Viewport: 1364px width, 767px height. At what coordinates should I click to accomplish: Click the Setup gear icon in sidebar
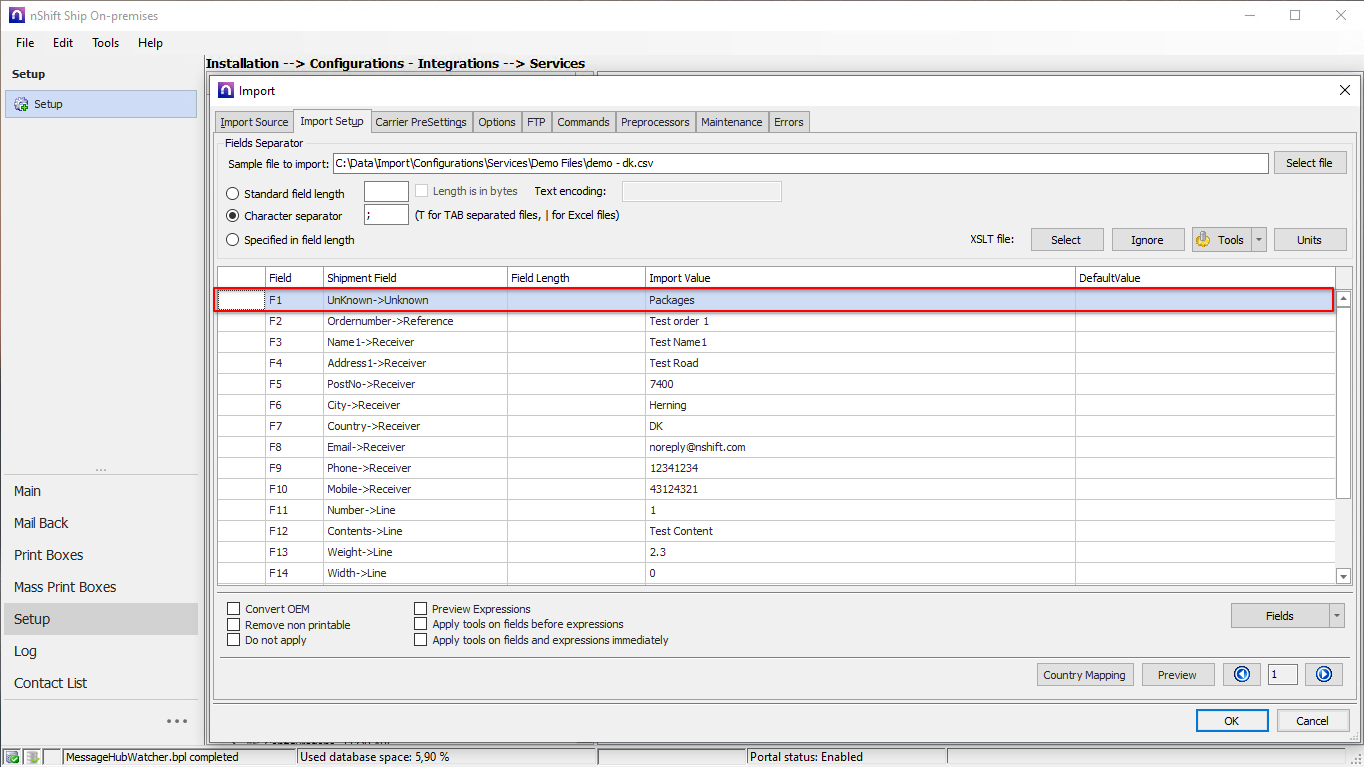21,104
